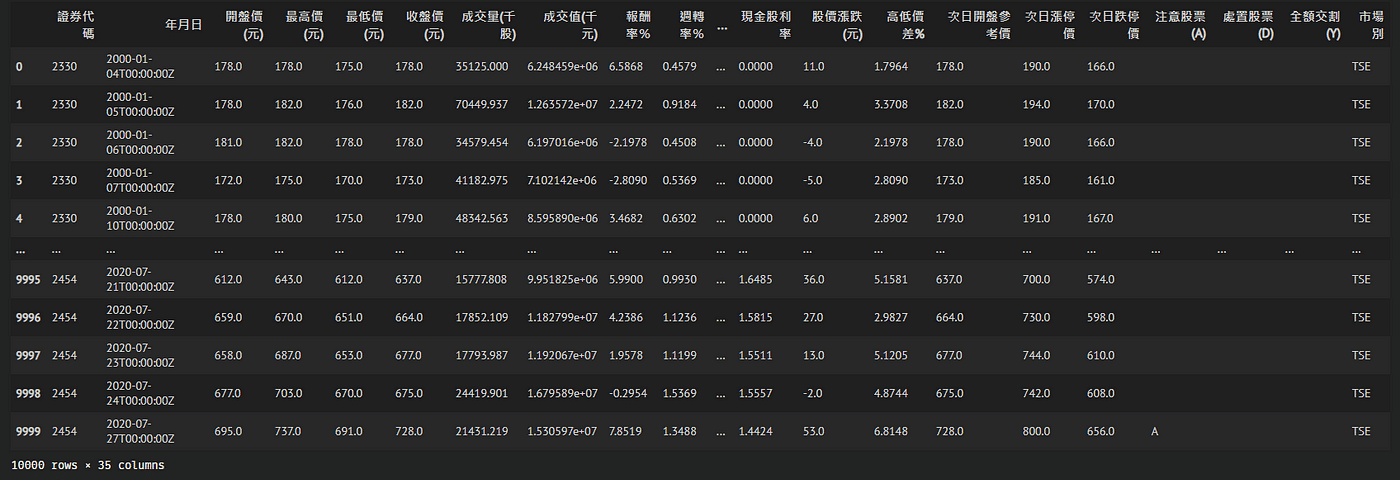
Task: Select row index 9995
Action: click(28, 280)
